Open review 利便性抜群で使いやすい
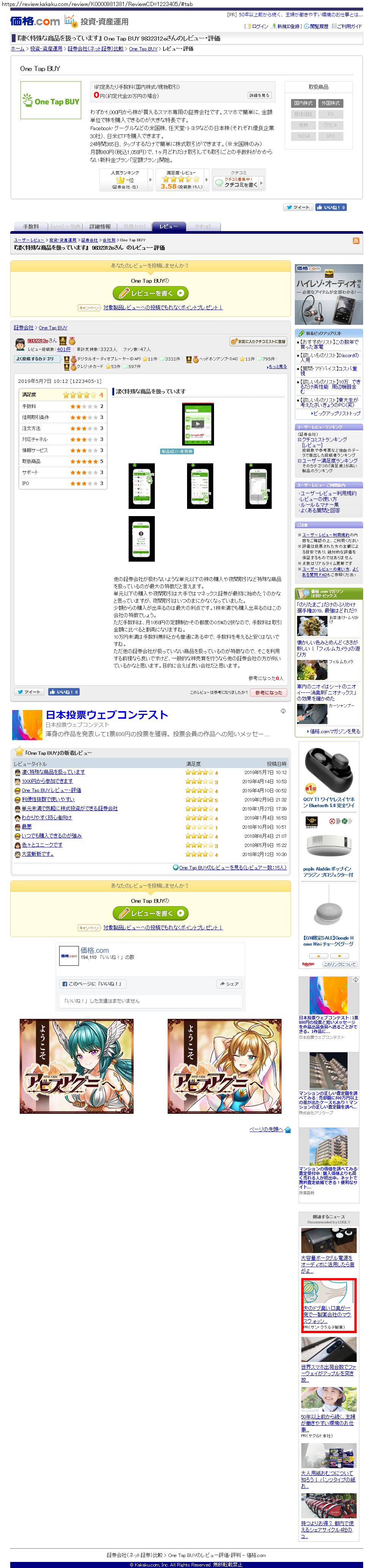The width and height of the screenshot is (373, 1568). pos(48,799)
